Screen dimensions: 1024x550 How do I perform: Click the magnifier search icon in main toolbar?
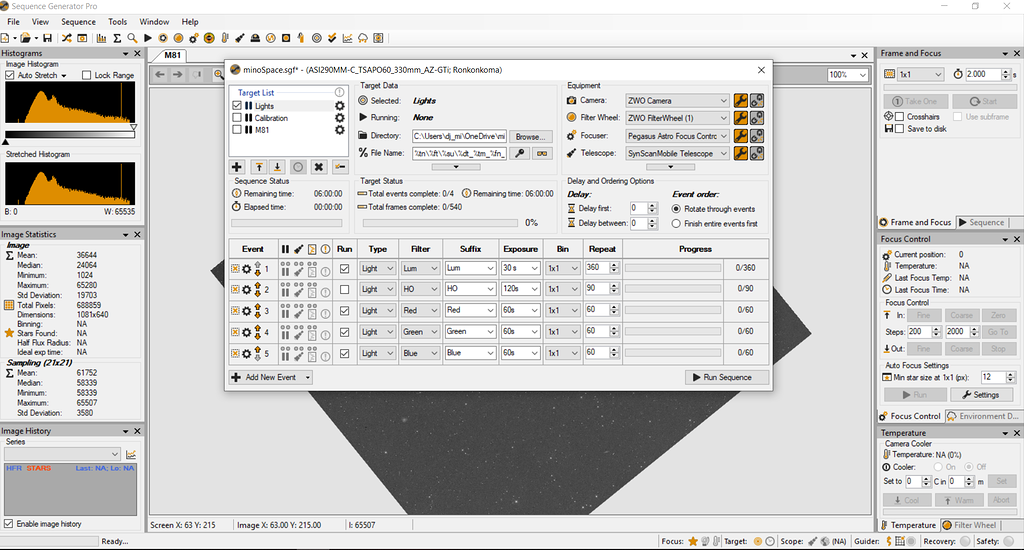tap(133, 39)
